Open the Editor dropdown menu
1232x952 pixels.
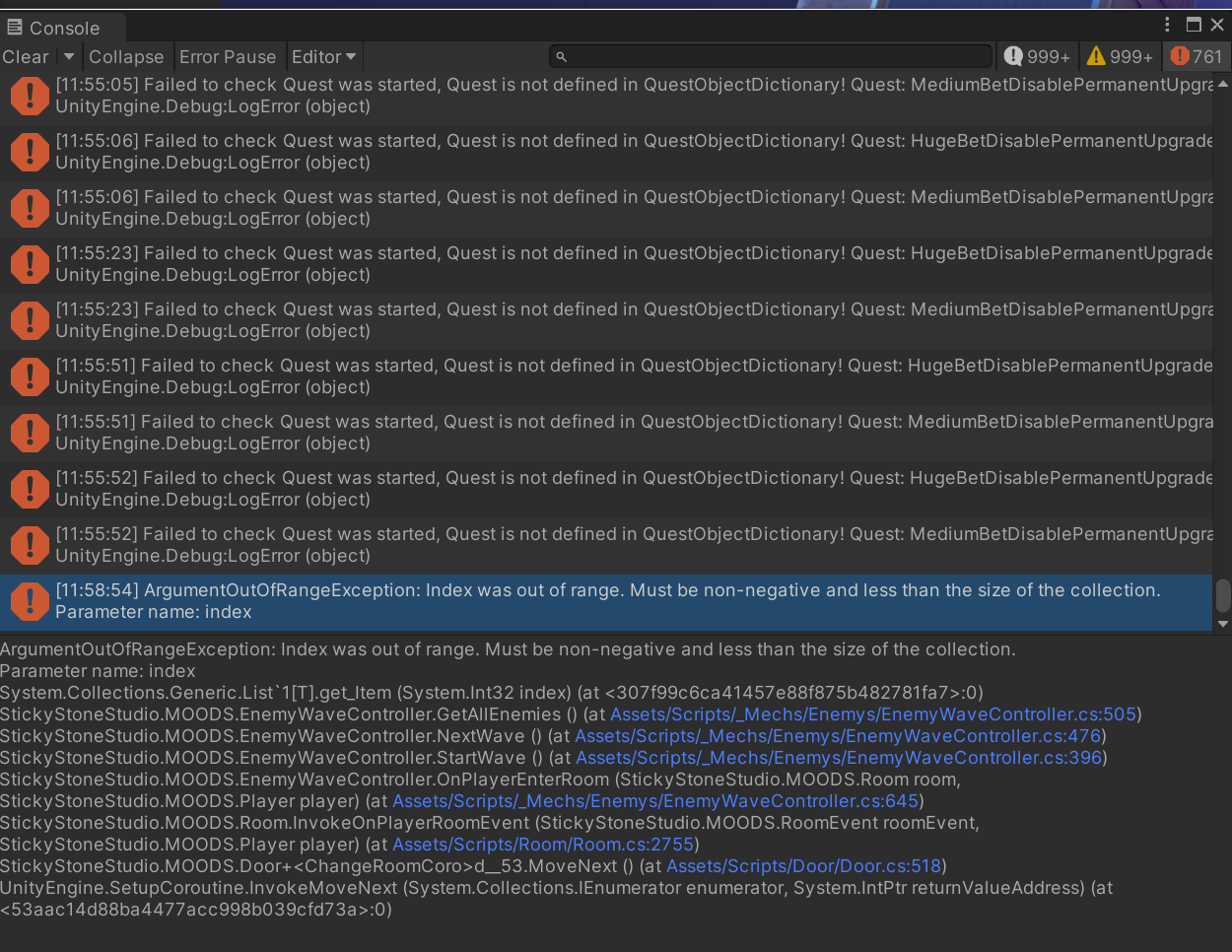[x=324, y=57]
